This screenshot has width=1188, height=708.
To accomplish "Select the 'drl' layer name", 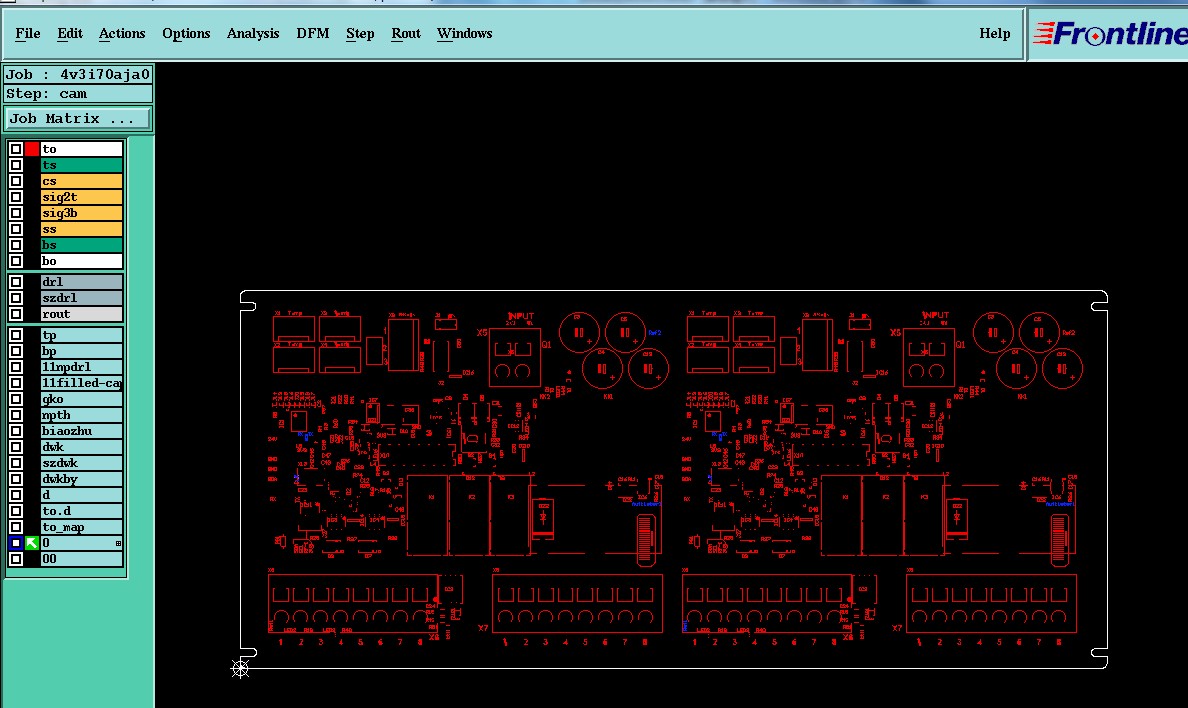I will pyautogui.click(x=82, y=281).
